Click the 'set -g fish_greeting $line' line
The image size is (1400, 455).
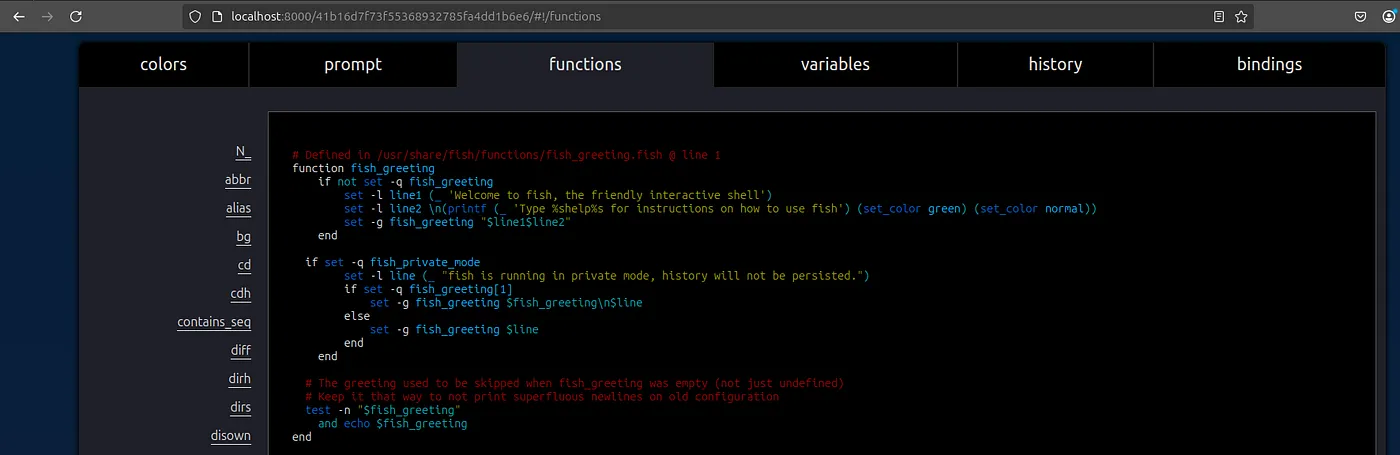454,329
